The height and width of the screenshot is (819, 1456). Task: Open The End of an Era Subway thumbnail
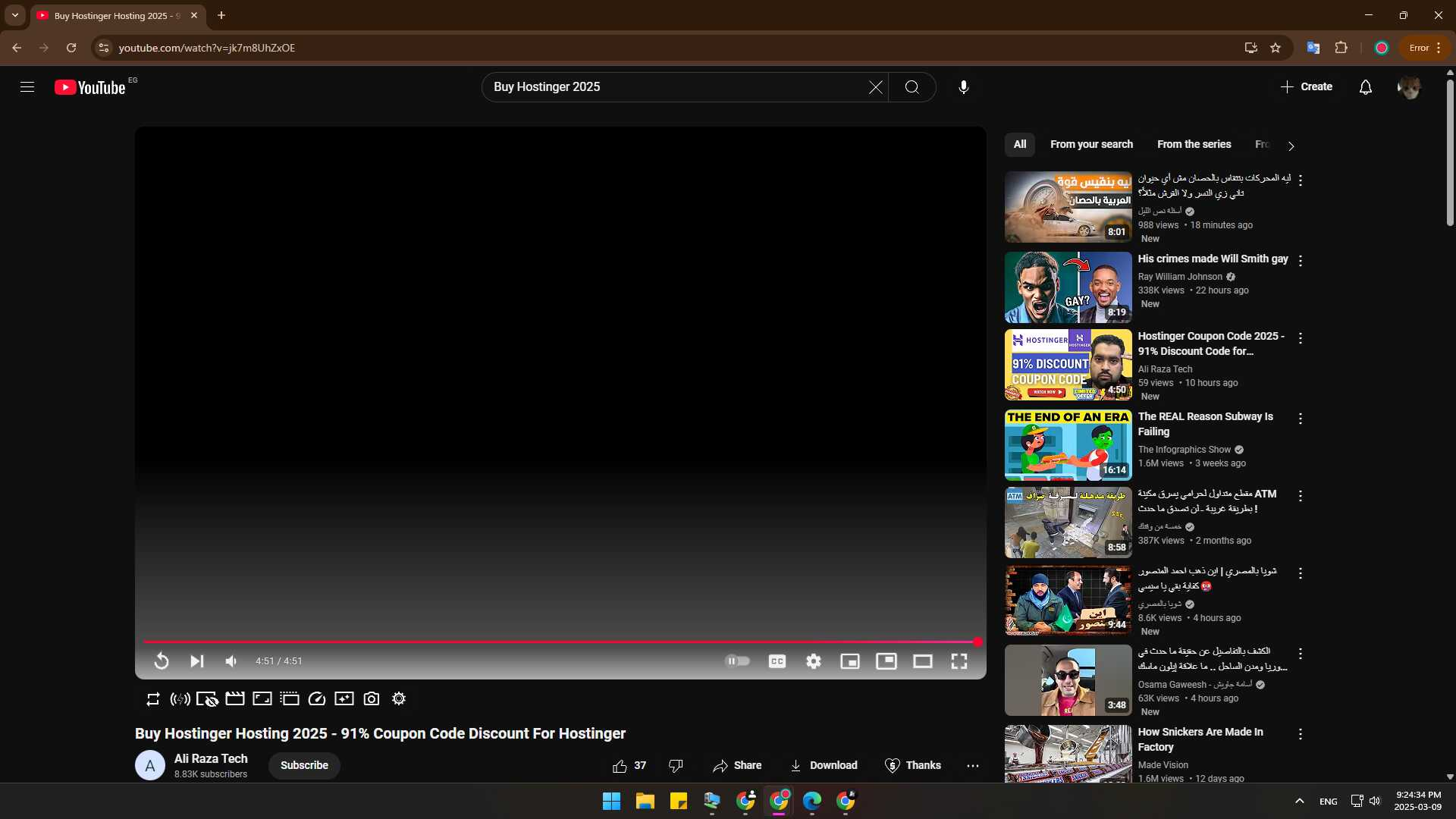1068,445
